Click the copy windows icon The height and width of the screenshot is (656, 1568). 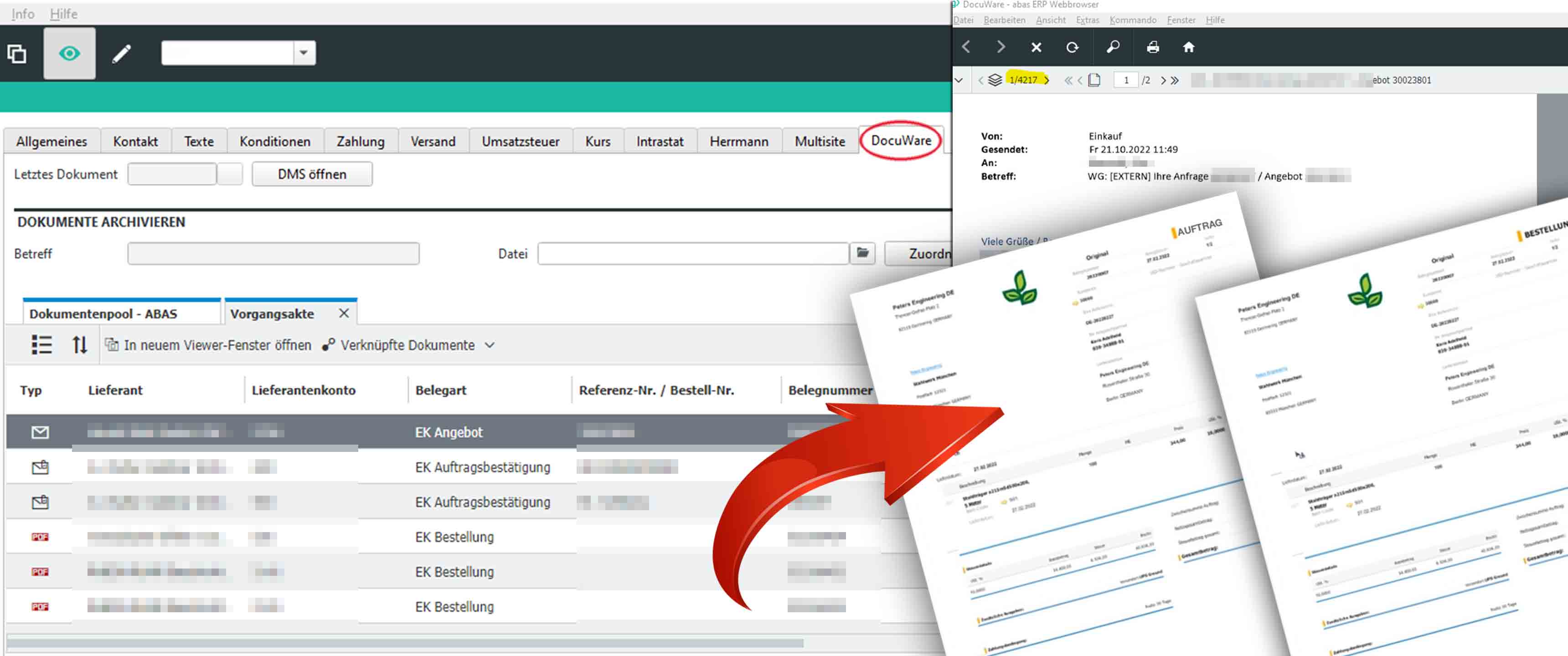point(17,54)
